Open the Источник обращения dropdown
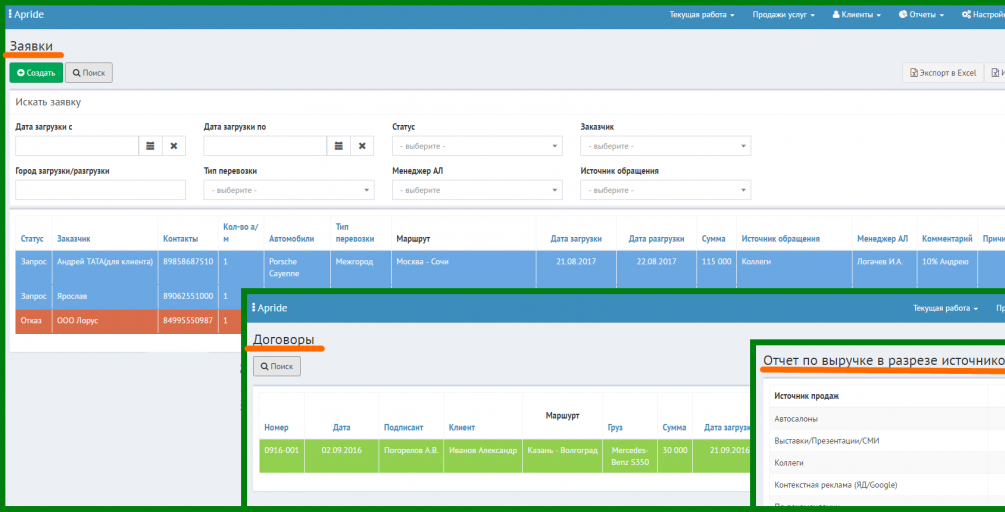Screen dimensions: 1005x512 point(666,190)
